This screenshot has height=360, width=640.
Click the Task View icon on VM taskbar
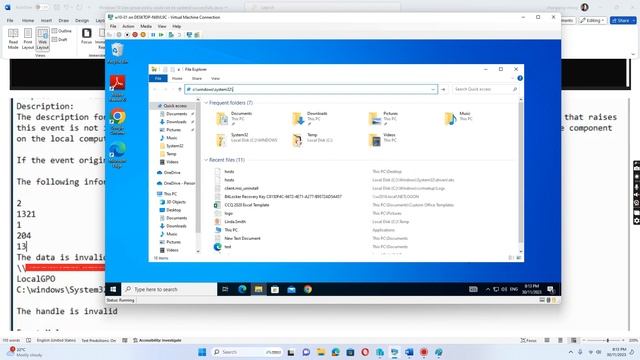(x=225, y=289)
